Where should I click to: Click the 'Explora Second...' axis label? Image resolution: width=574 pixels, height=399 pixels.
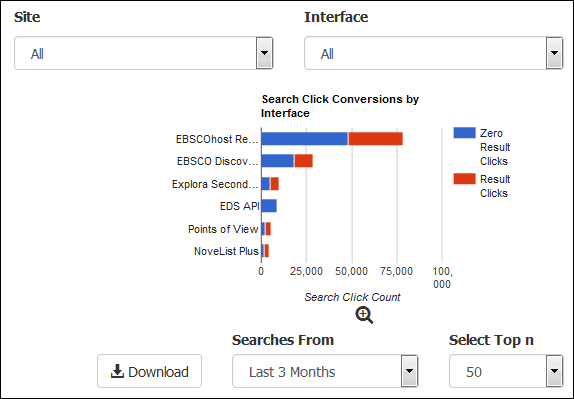[x=215, y=184]
